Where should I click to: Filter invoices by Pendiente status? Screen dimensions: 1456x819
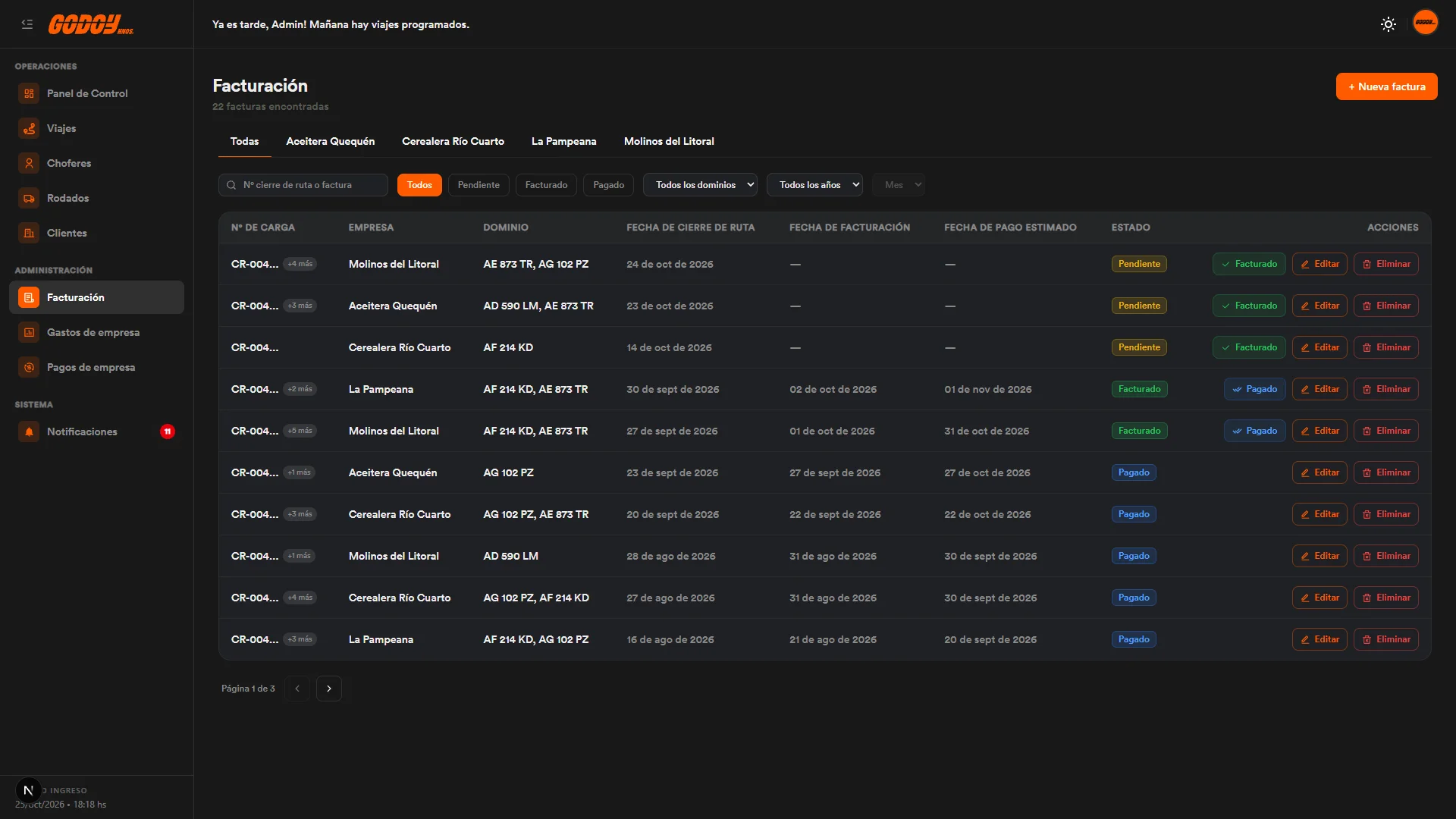(x=479, y=185)
